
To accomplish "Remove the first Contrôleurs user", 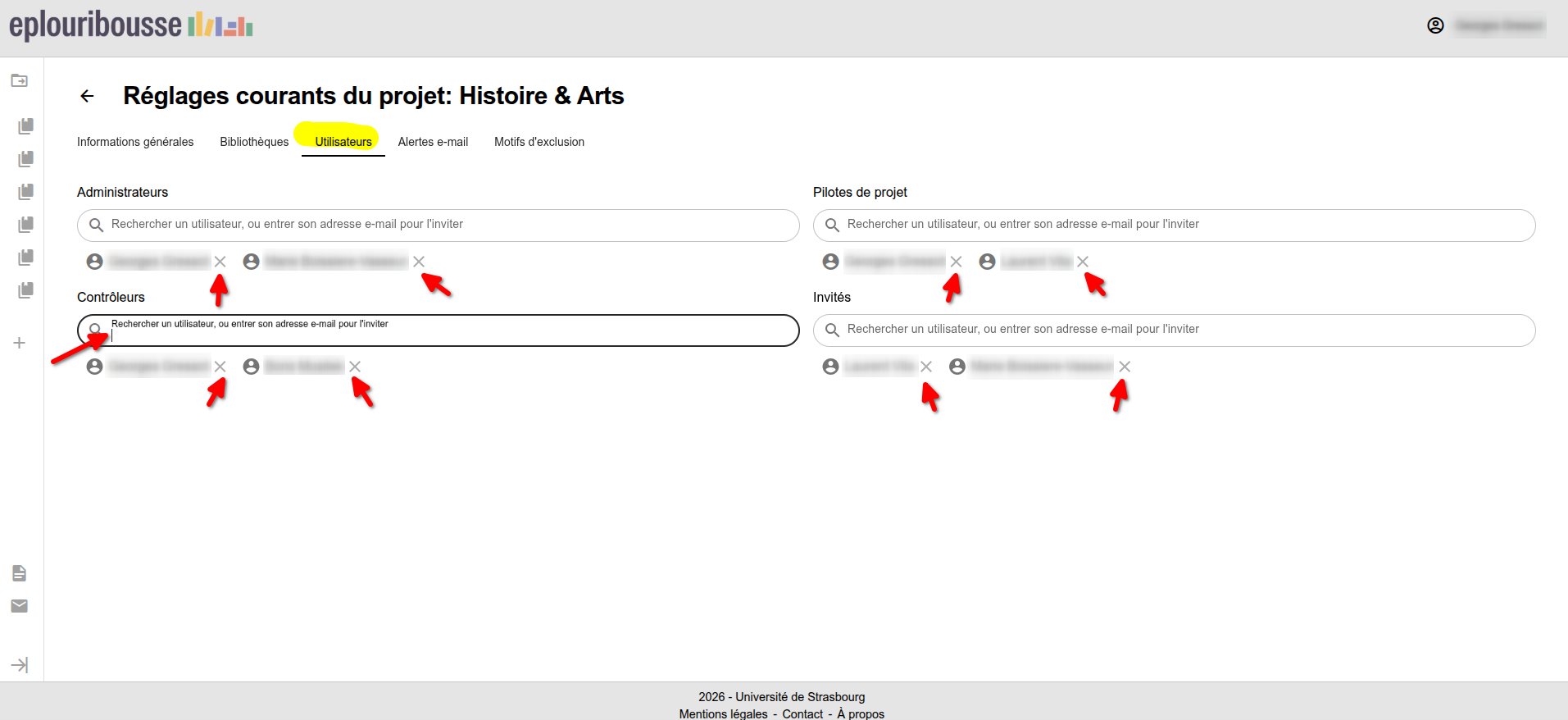I will pos(220,367).
